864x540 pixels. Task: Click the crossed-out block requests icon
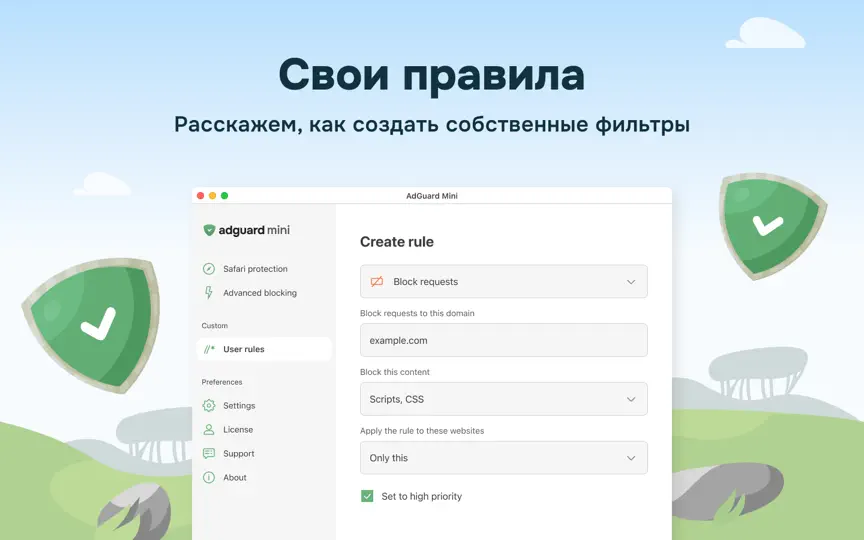click(x=377, y=282)
